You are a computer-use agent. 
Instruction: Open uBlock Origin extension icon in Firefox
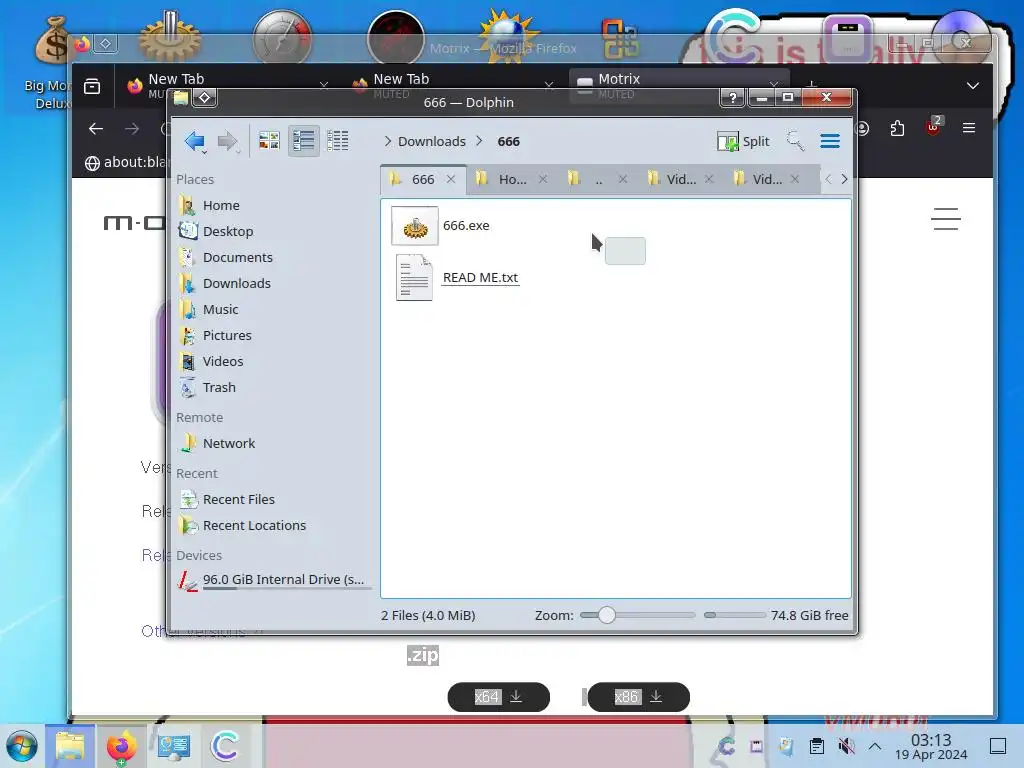coord(933,127)
